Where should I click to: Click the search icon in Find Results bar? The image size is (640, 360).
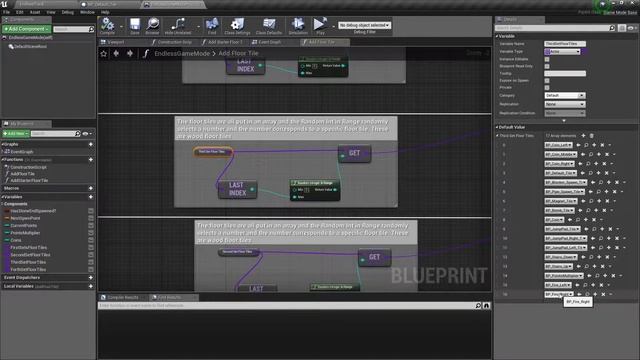(478, 305)
